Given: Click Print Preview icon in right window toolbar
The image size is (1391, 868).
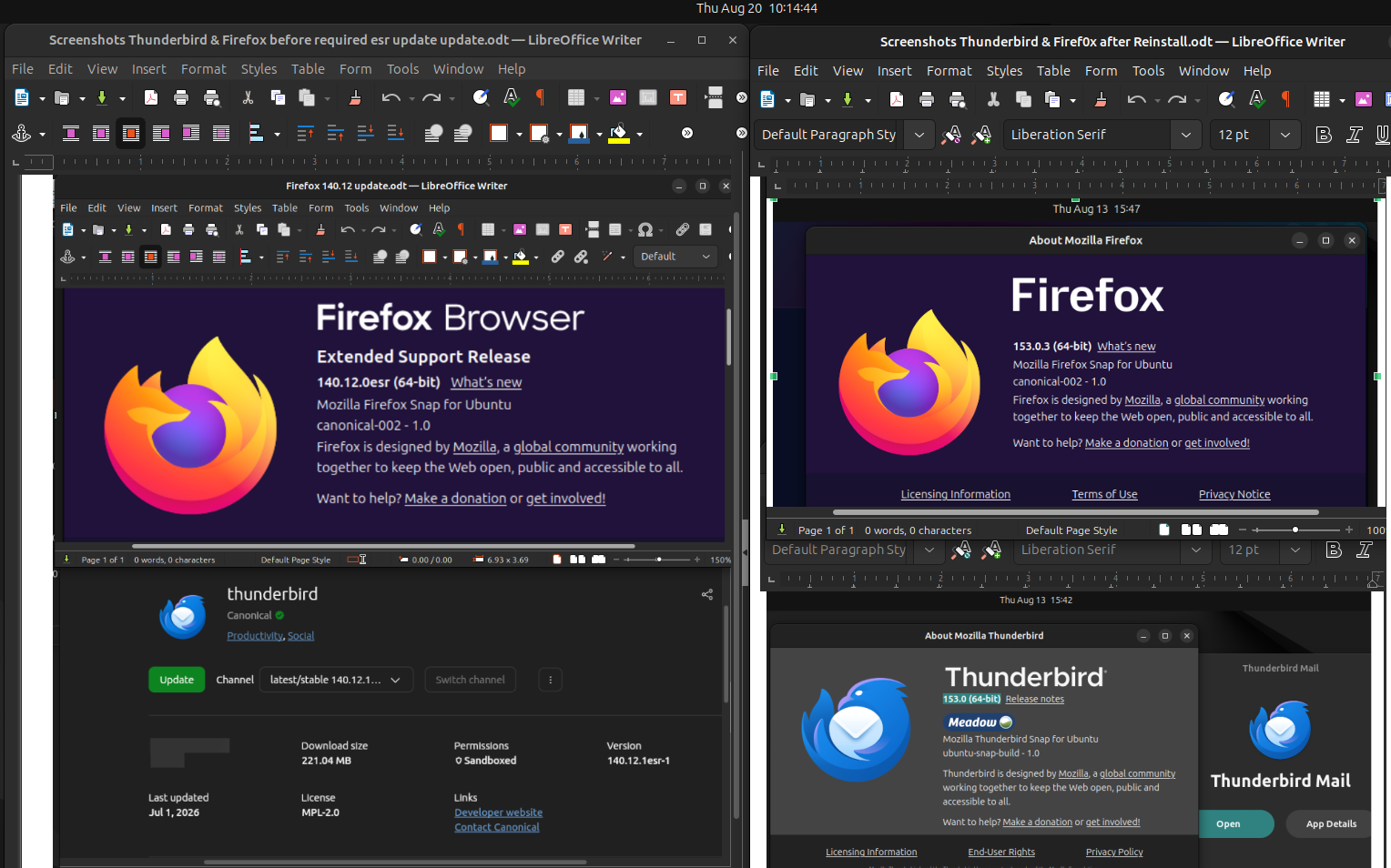Looking at the screenshot, I should pyautogui.click(x=957, y=99).
